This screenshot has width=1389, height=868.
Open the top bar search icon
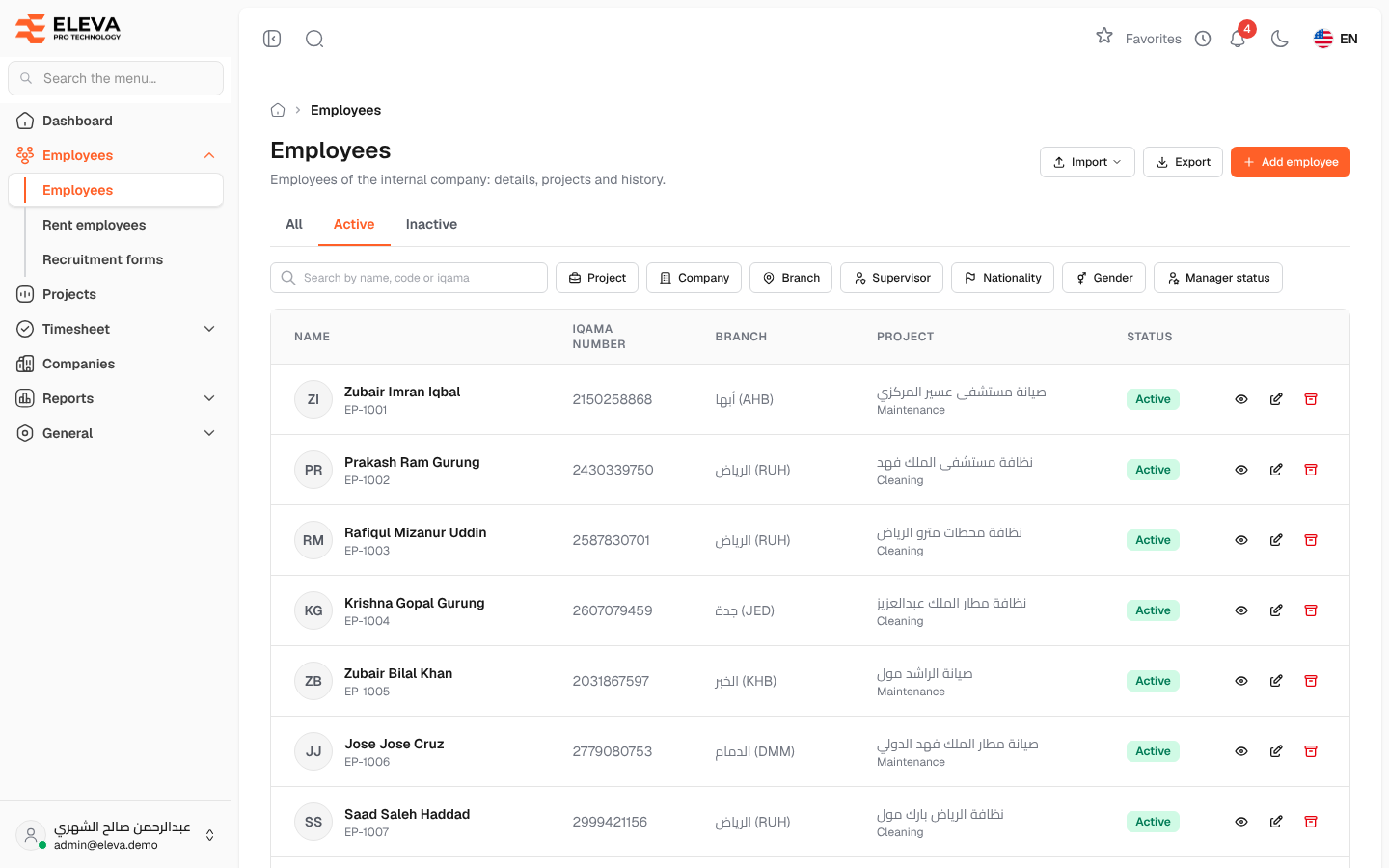coord(314,39)
